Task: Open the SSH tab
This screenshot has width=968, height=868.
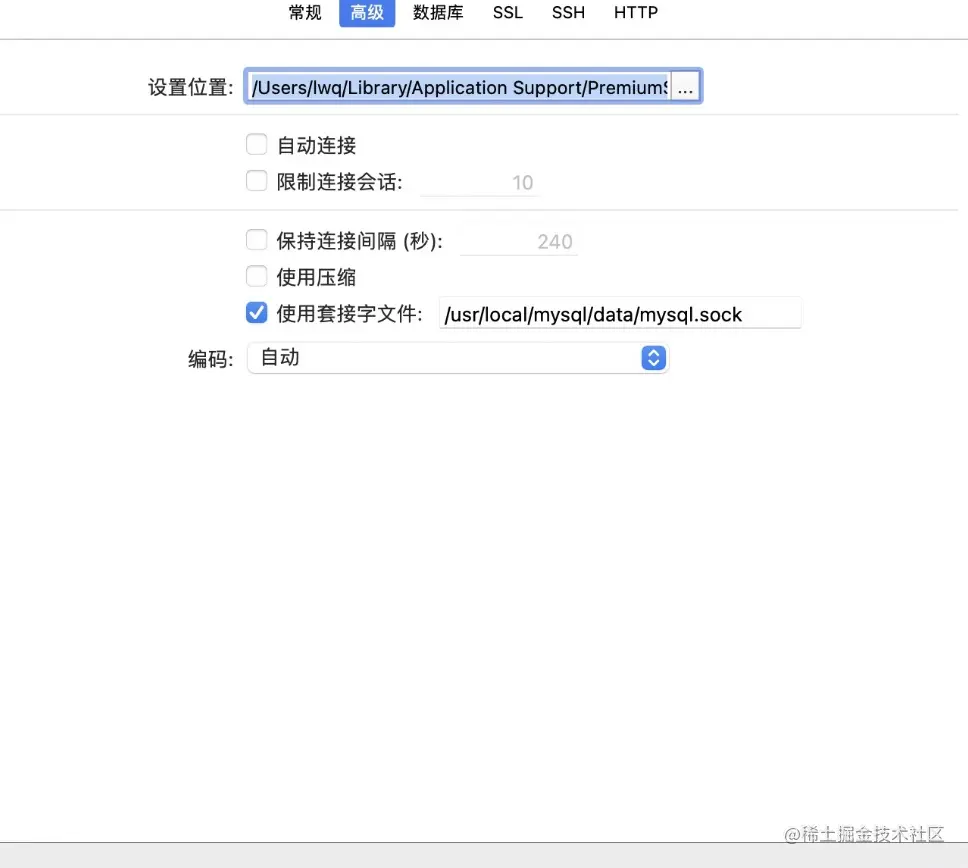Action: click(568, 12)
